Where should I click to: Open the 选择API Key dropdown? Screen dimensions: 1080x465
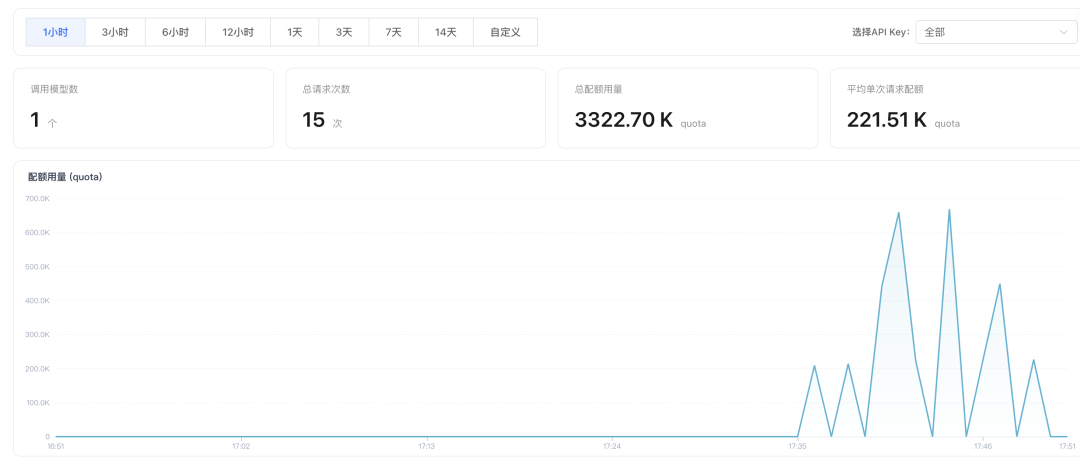(x=996, y=32)
